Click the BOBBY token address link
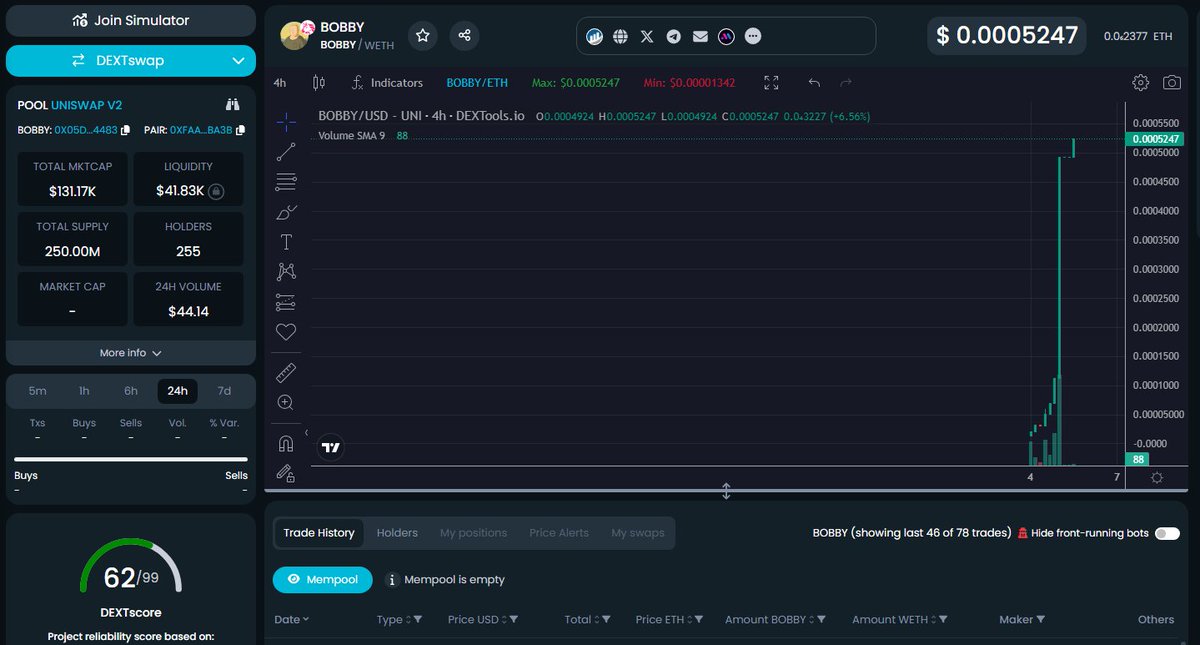This screenshot has width=1200, height=645. (x=86, y=130)
